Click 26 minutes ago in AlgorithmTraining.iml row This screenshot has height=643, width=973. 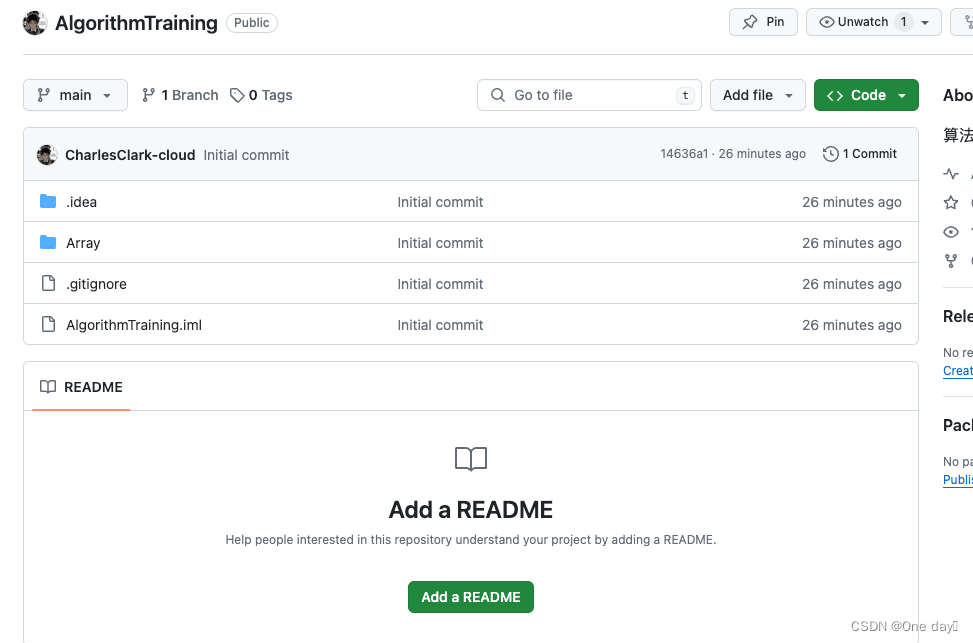pyautogui.click(x=851, y=325)
